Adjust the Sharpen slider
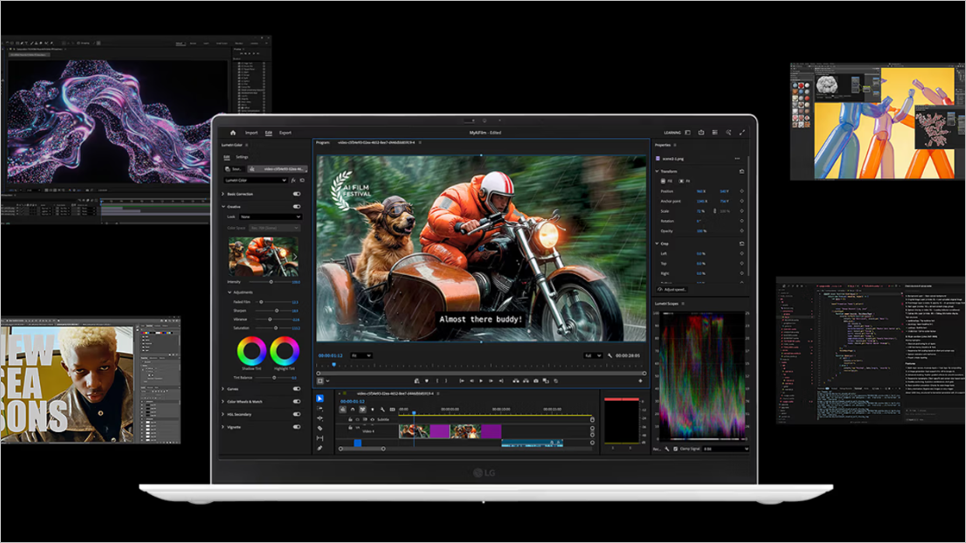This screenshot has width=966, height=543. (x=277, y=311)
